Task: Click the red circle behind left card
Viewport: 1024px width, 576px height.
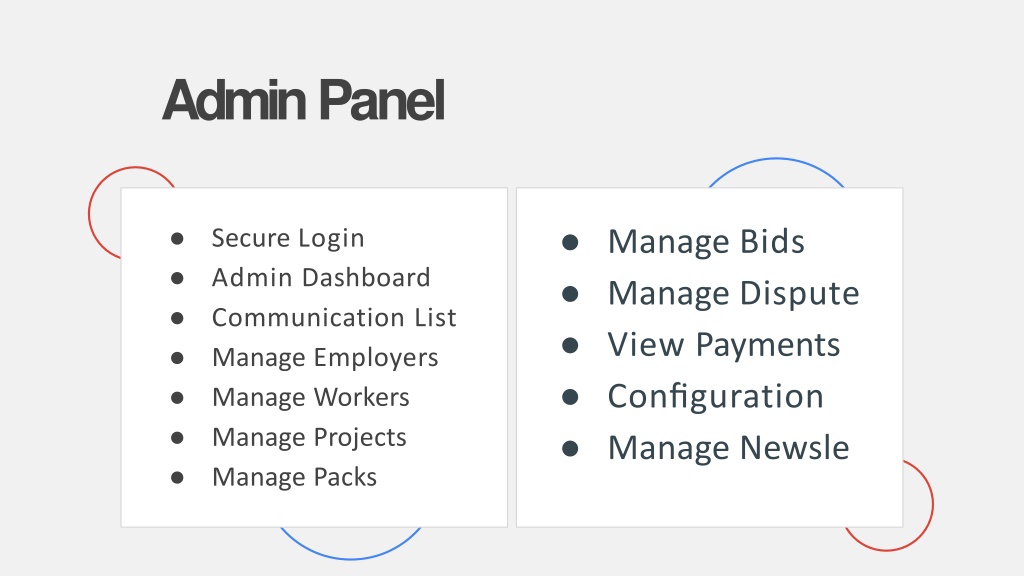Action: [x=104, y=214]
